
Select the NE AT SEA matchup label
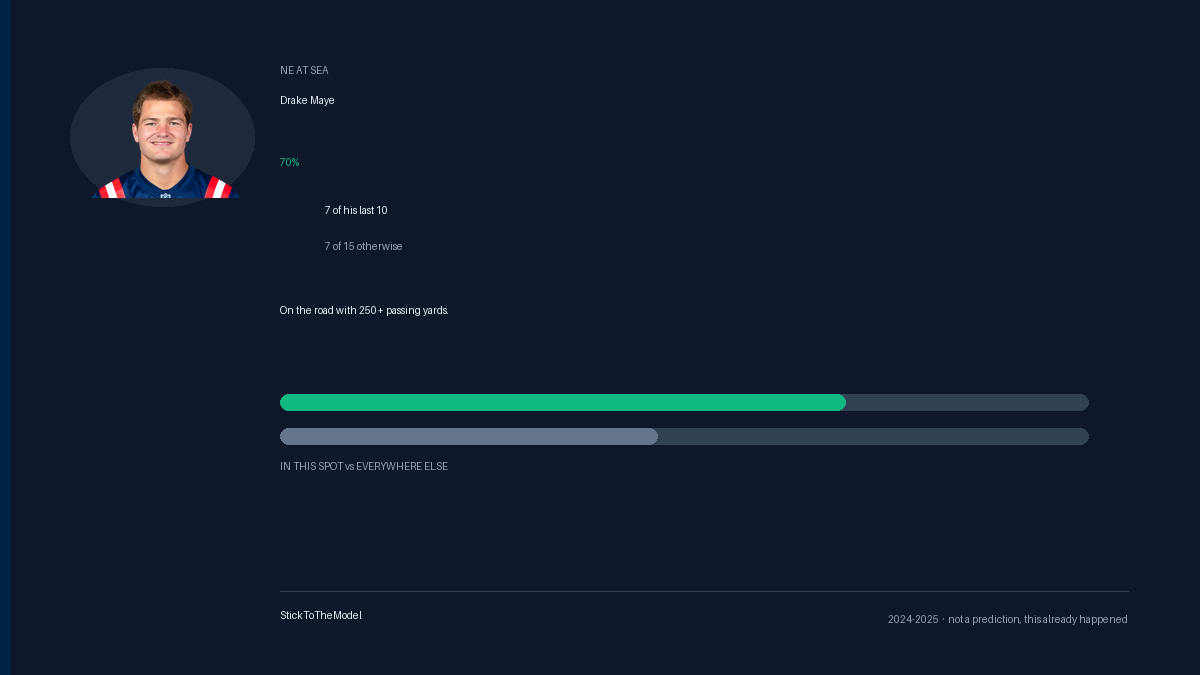(304, 70)
